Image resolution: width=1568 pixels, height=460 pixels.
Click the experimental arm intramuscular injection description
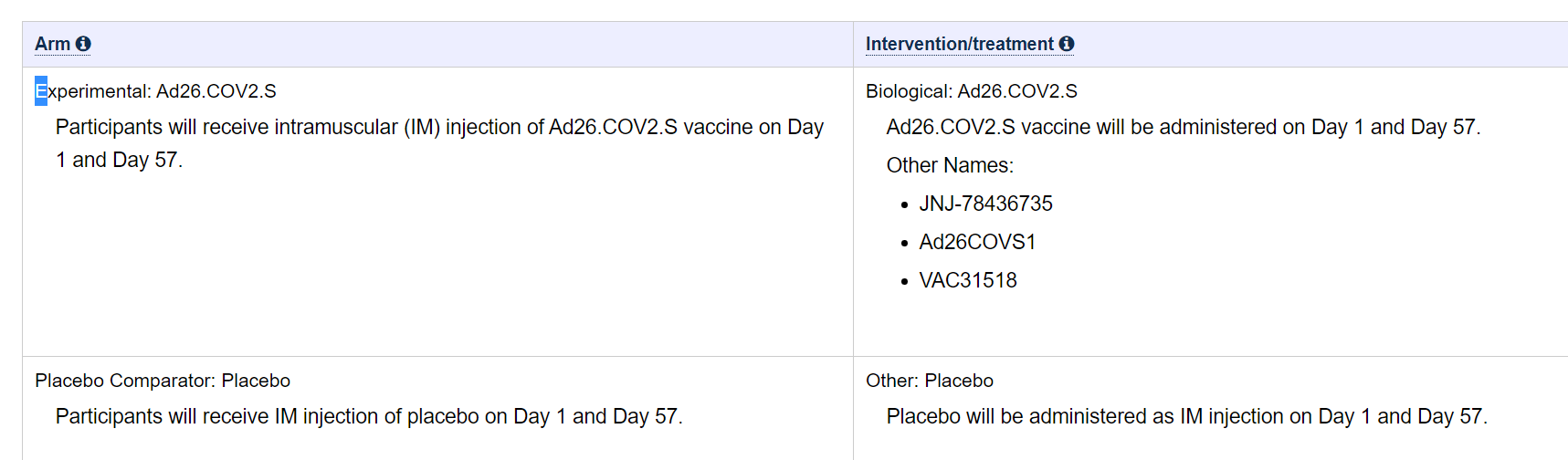(439, 143)
